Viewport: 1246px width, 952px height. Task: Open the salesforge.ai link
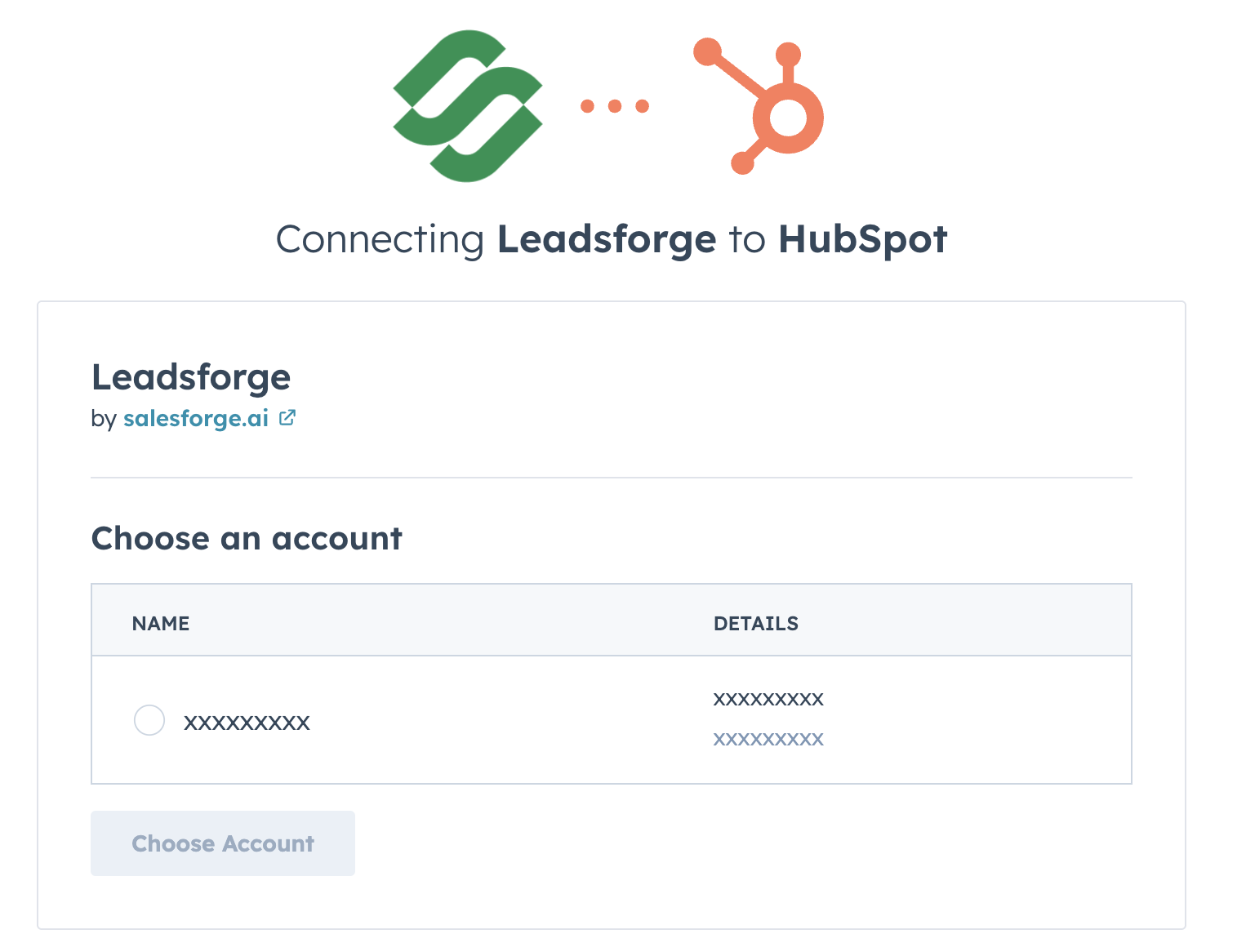click(196, 418)
